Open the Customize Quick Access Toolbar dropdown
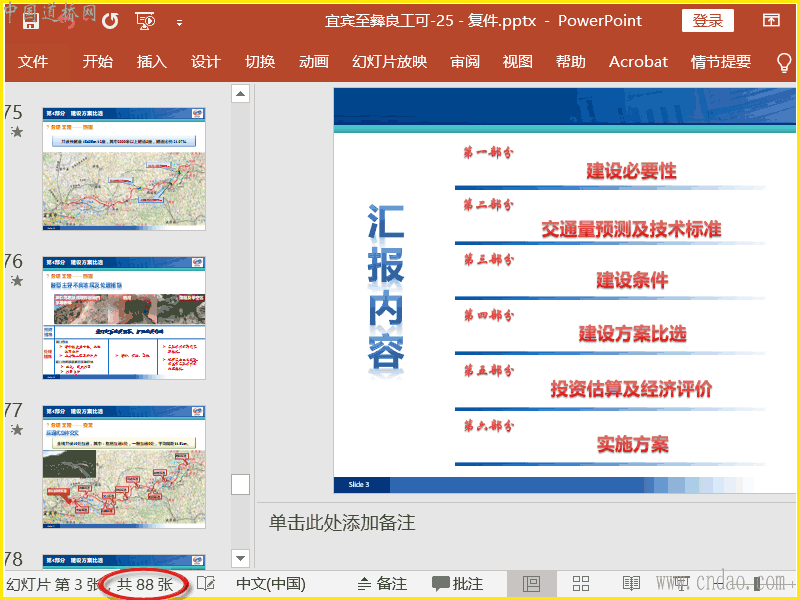The height and width of the screenshot is (600, 800). click(x=179, y=22)
